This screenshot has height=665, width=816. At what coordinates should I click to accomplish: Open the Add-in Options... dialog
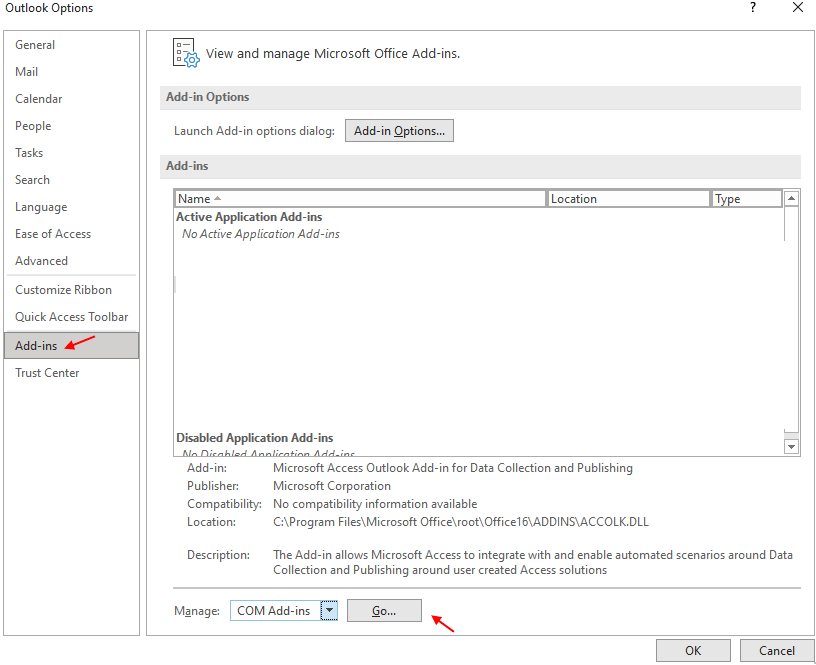[399, 131]
